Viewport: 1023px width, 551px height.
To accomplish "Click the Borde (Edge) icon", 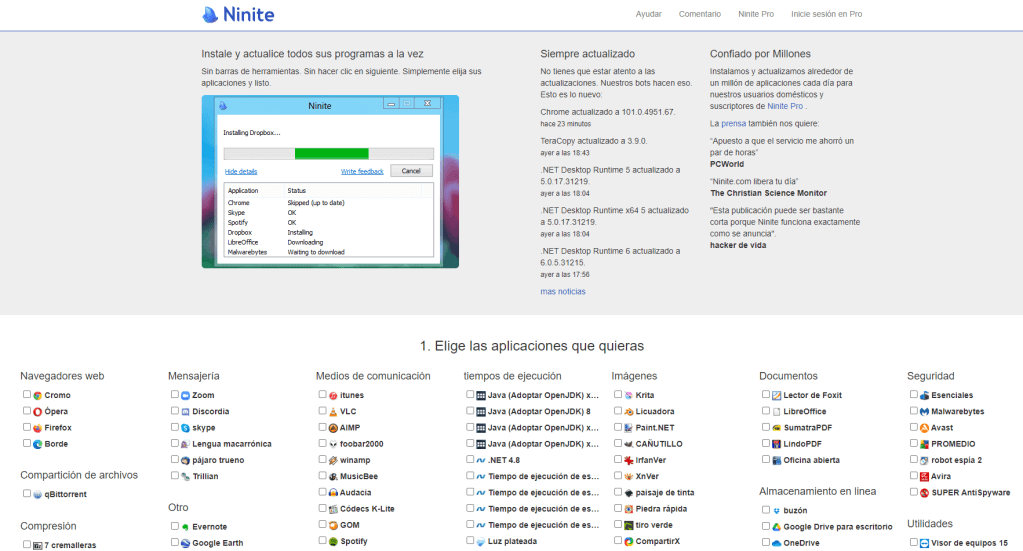I will tap(38, 444).
